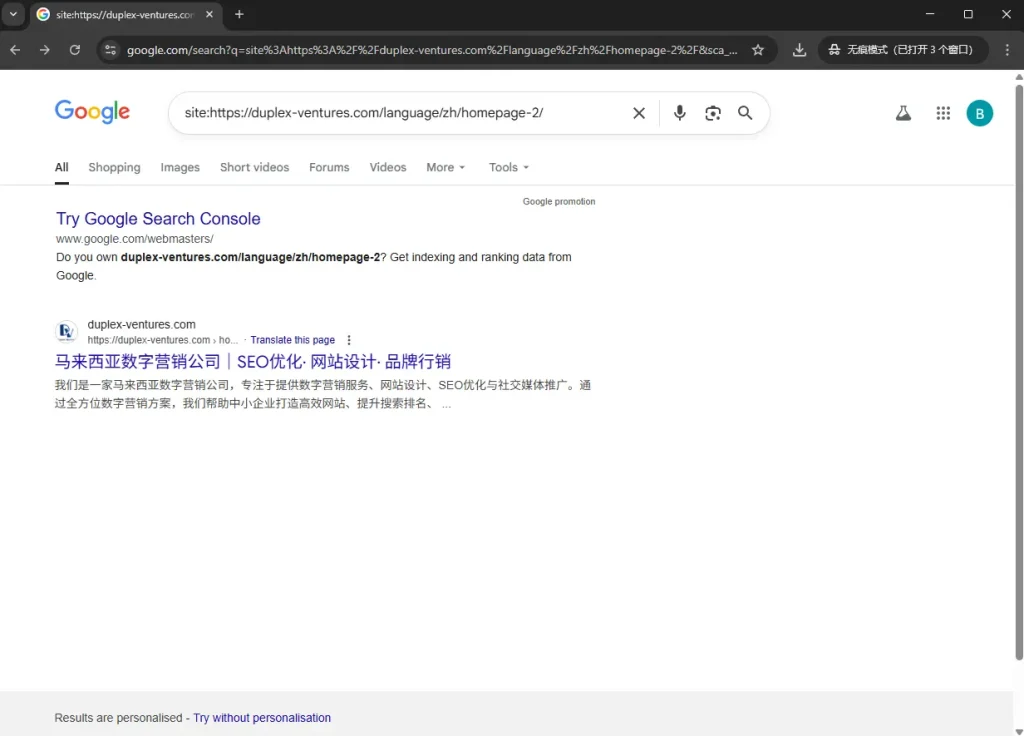
Task: Click Translate this page for the result
Action: click(x=292, y=340)
